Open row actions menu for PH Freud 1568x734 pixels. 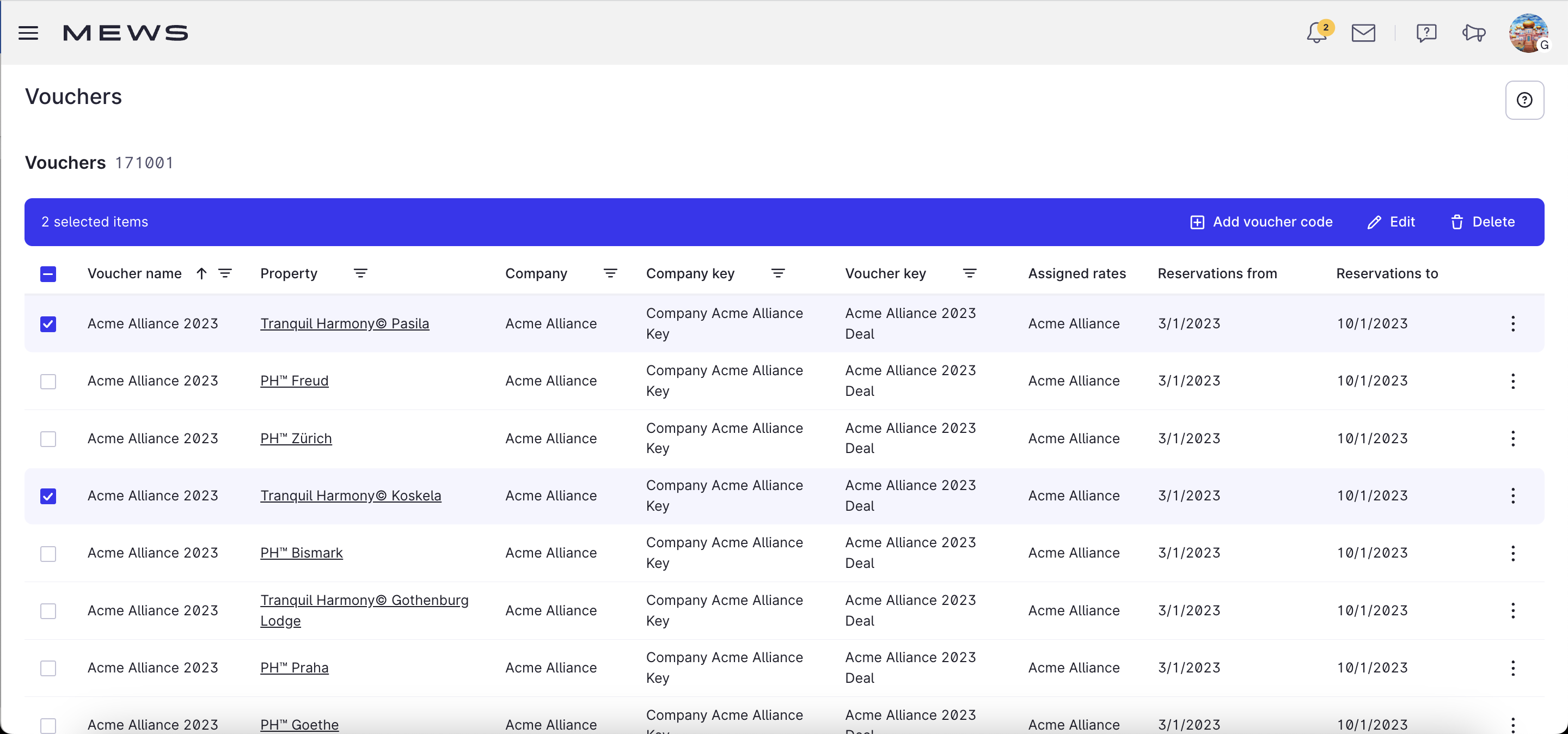click(1512, 381)
